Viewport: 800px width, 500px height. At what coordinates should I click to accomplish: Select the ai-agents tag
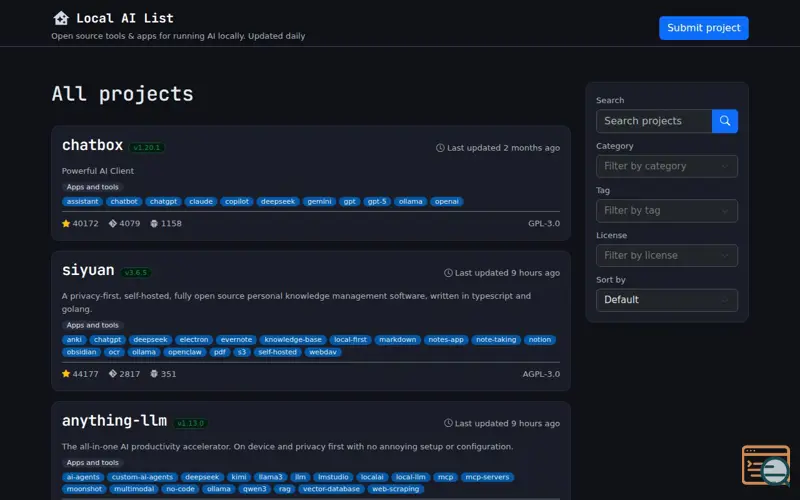83,478
